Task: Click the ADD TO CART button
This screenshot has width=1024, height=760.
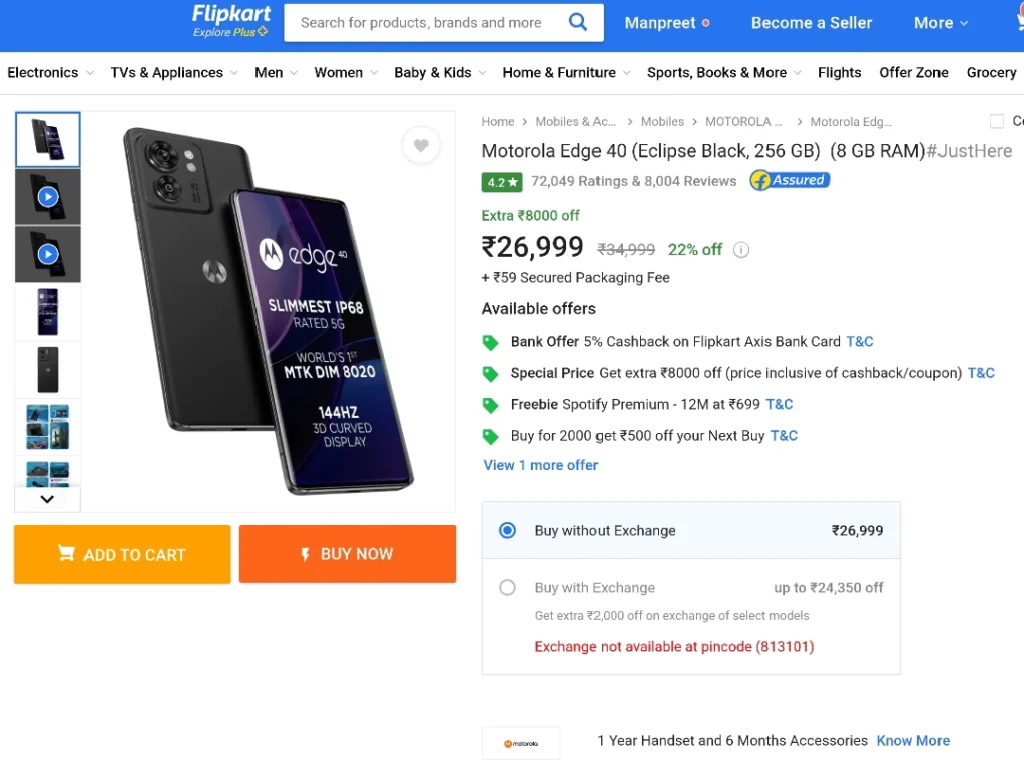Action: click(x=122, y=554)
